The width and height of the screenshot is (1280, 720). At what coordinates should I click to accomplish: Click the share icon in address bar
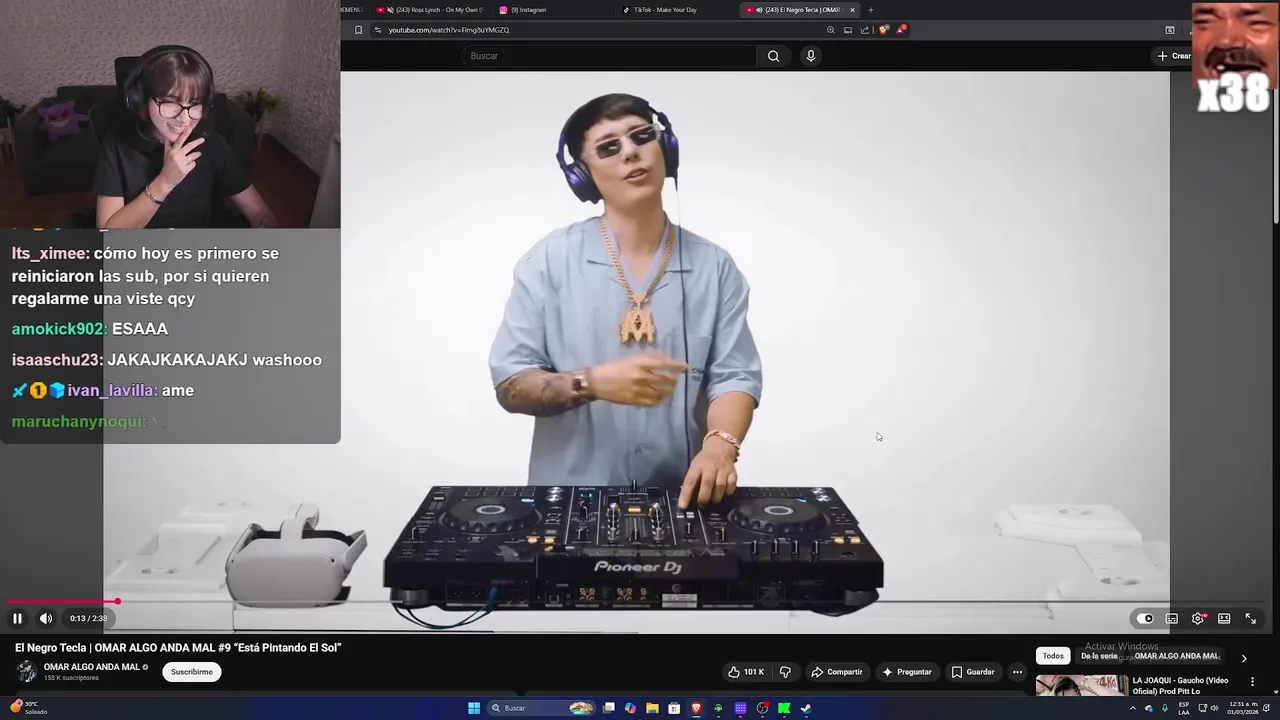tap(865, 30)
